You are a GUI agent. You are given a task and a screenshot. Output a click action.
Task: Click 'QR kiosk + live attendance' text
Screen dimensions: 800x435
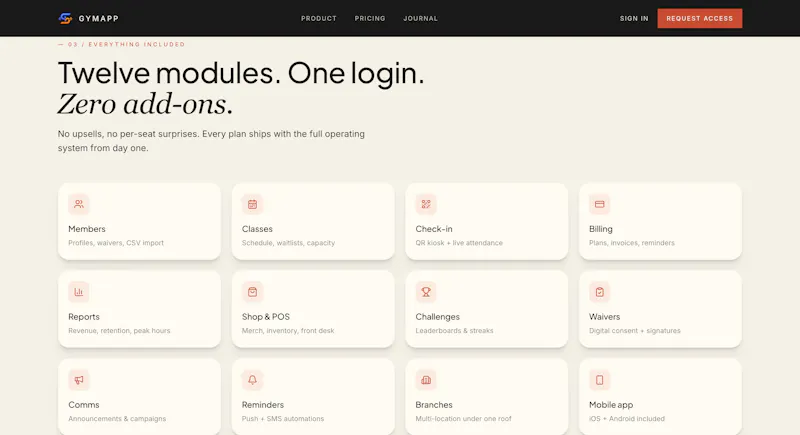(459, 243)
